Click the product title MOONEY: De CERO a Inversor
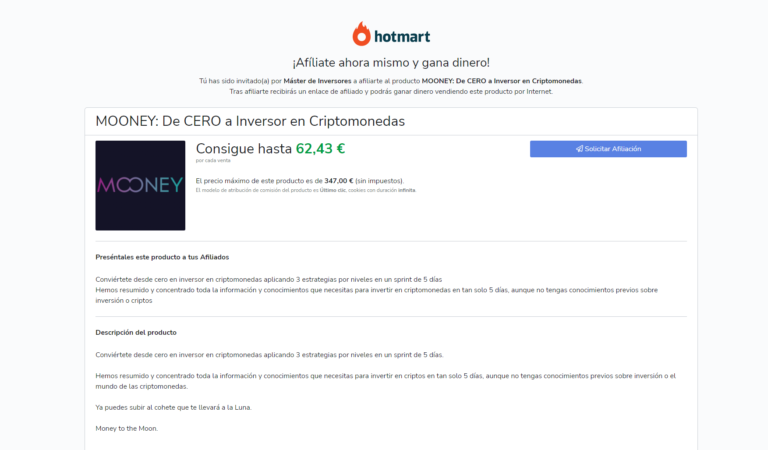768x450 pixels. [x=250, y=121]
